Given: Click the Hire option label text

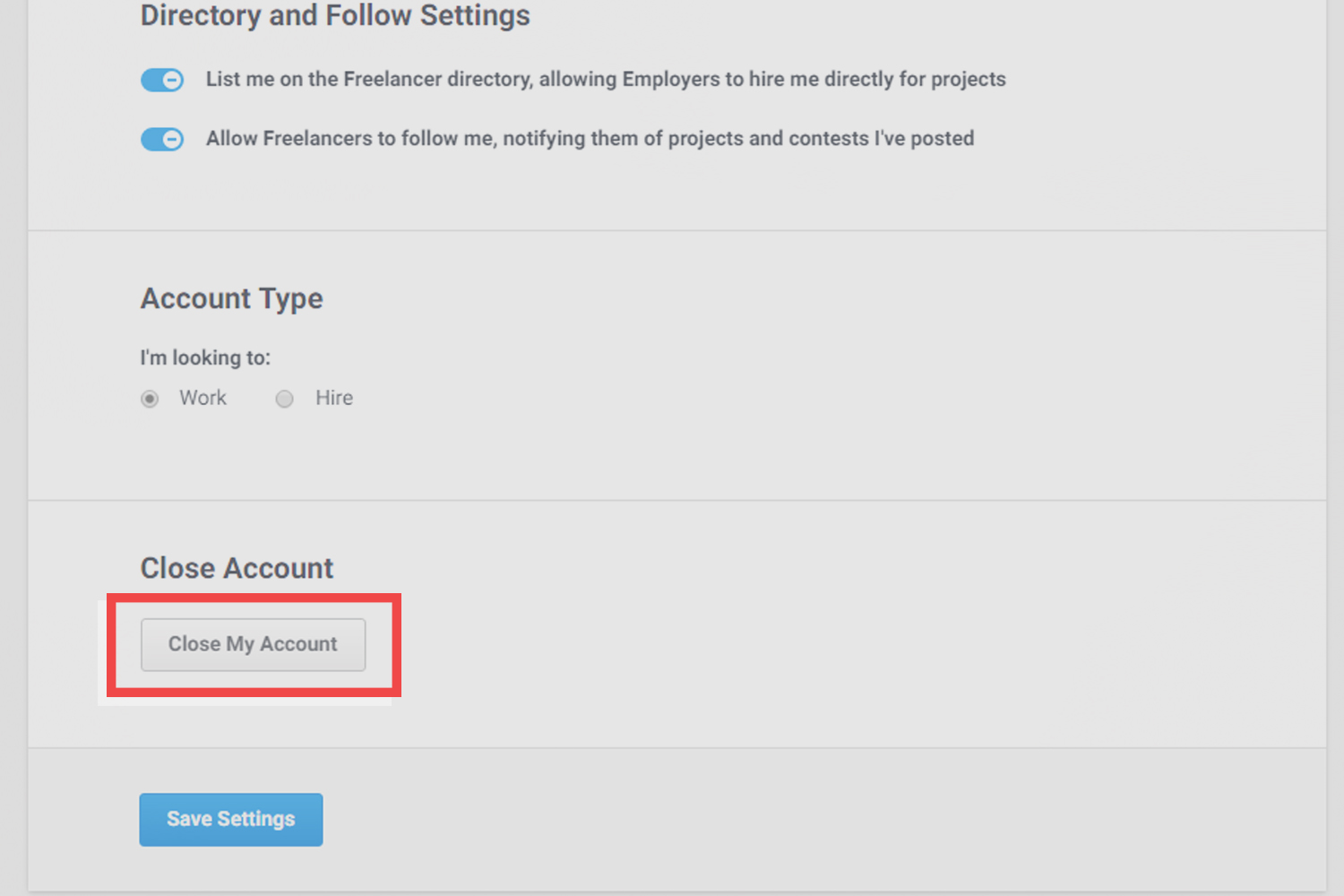Looking at the screenshot, I should coord(334,398).
